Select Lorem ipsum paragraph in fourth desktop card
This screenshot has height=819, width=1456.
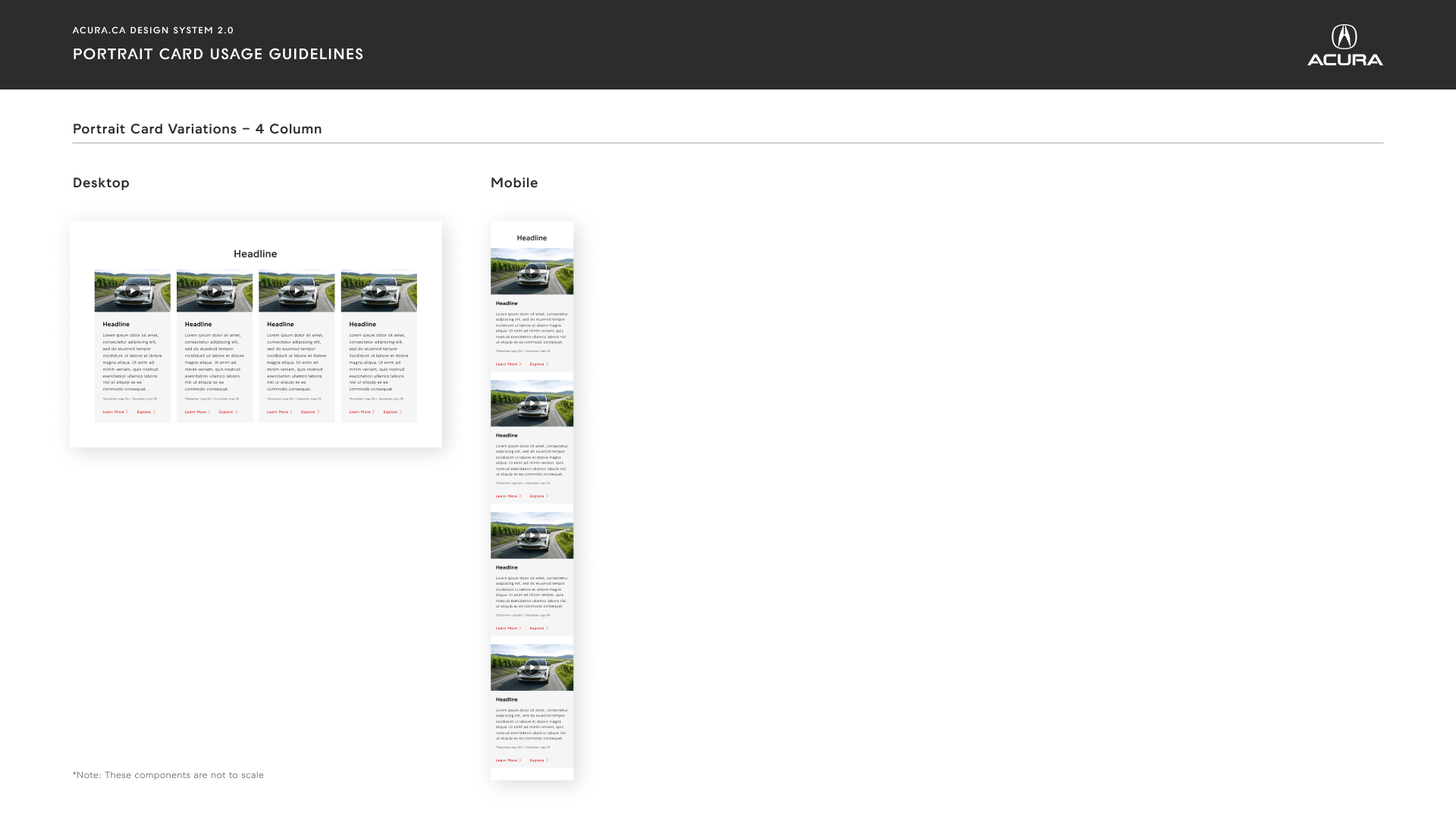pyautogui.click(x=378, y=362)
